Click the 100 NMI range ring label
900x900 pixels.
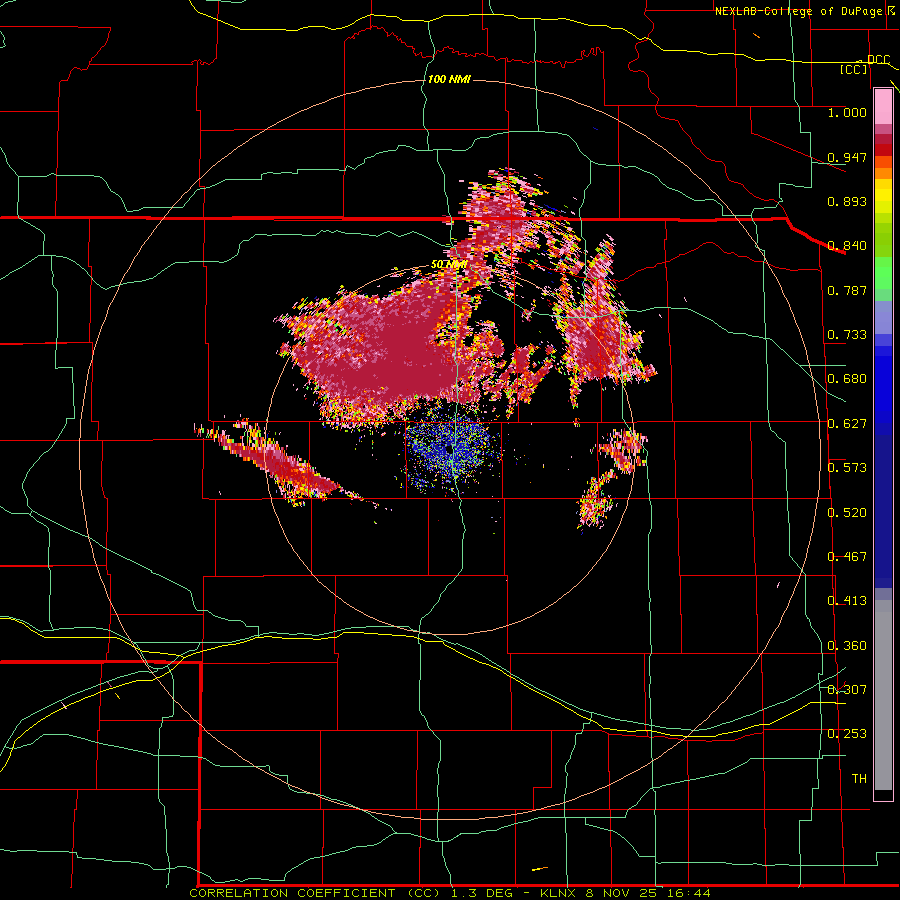(x=449, y=79)
